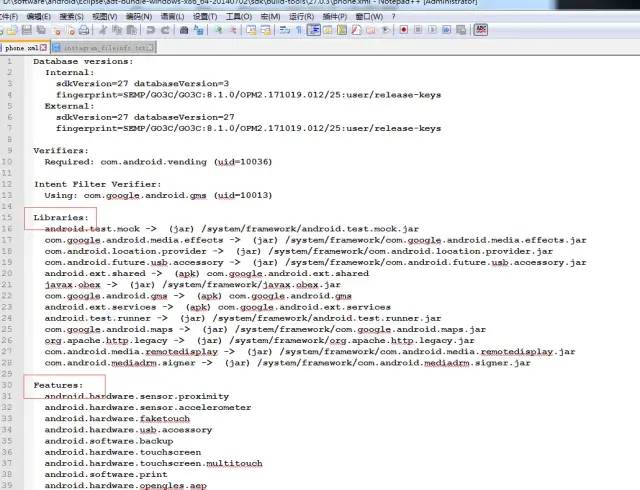
Task: Click the Copy toolbar icon
Action: (x=117, y=30)
